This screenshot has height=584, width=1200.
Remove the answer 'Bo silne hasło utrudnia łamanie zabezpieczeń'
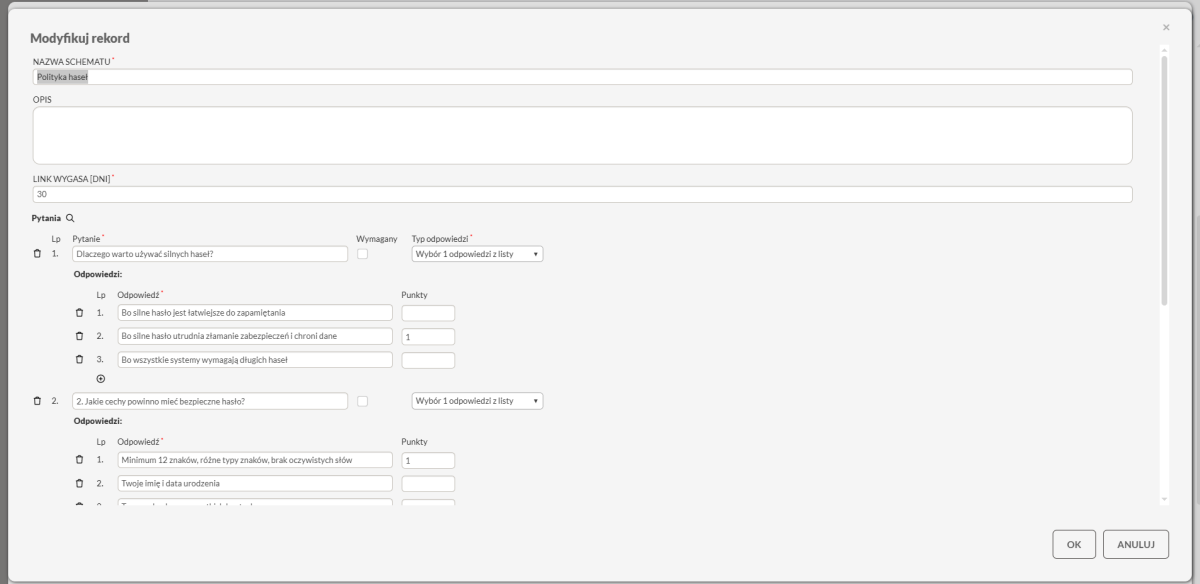coord(80,336)
